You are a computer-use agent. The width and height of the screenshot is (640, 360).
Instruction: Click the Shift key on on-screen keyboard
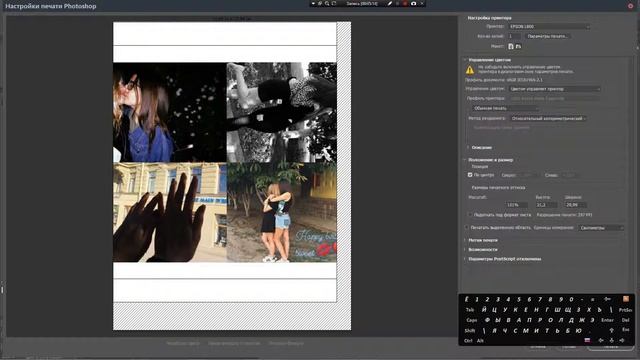[470, 331]
